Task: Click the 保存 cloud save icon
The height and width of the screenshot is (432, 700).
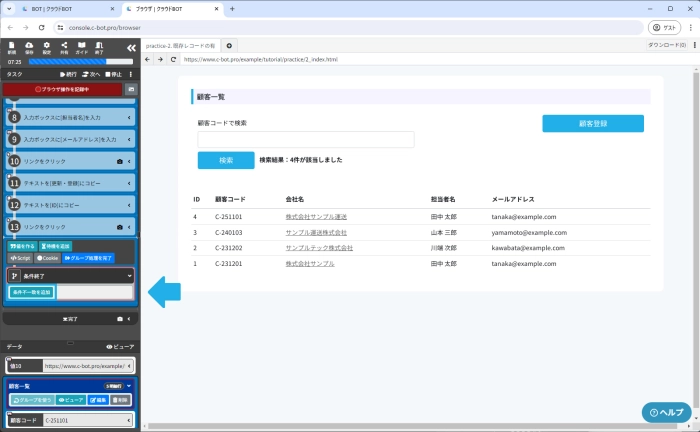Action: click(x=28, y=47)
